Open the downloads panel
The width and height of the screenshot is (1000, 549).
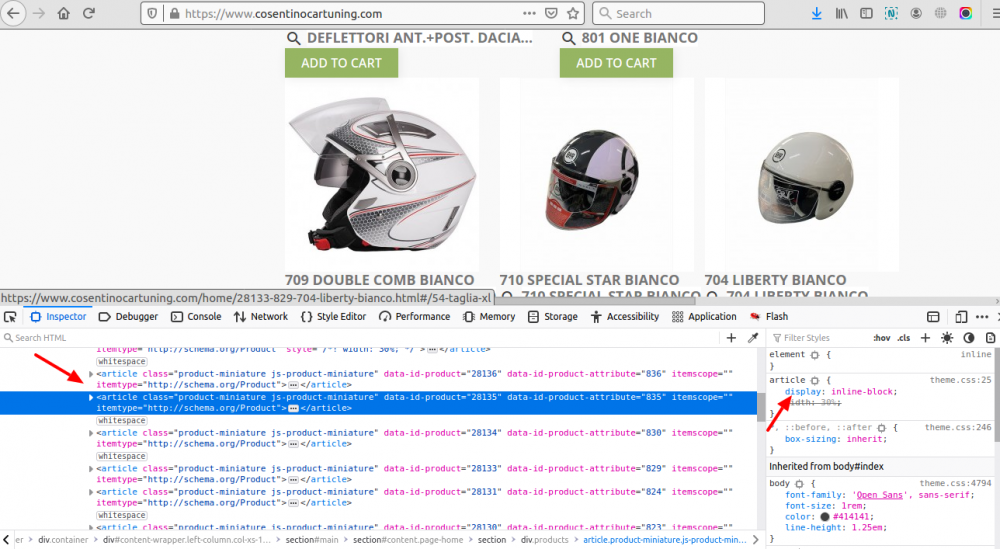816,13
